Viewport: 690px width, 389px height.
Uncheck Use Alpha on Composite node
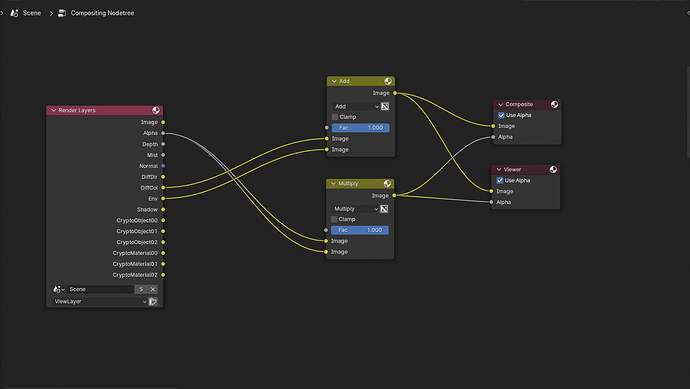(x=501, y=115)
